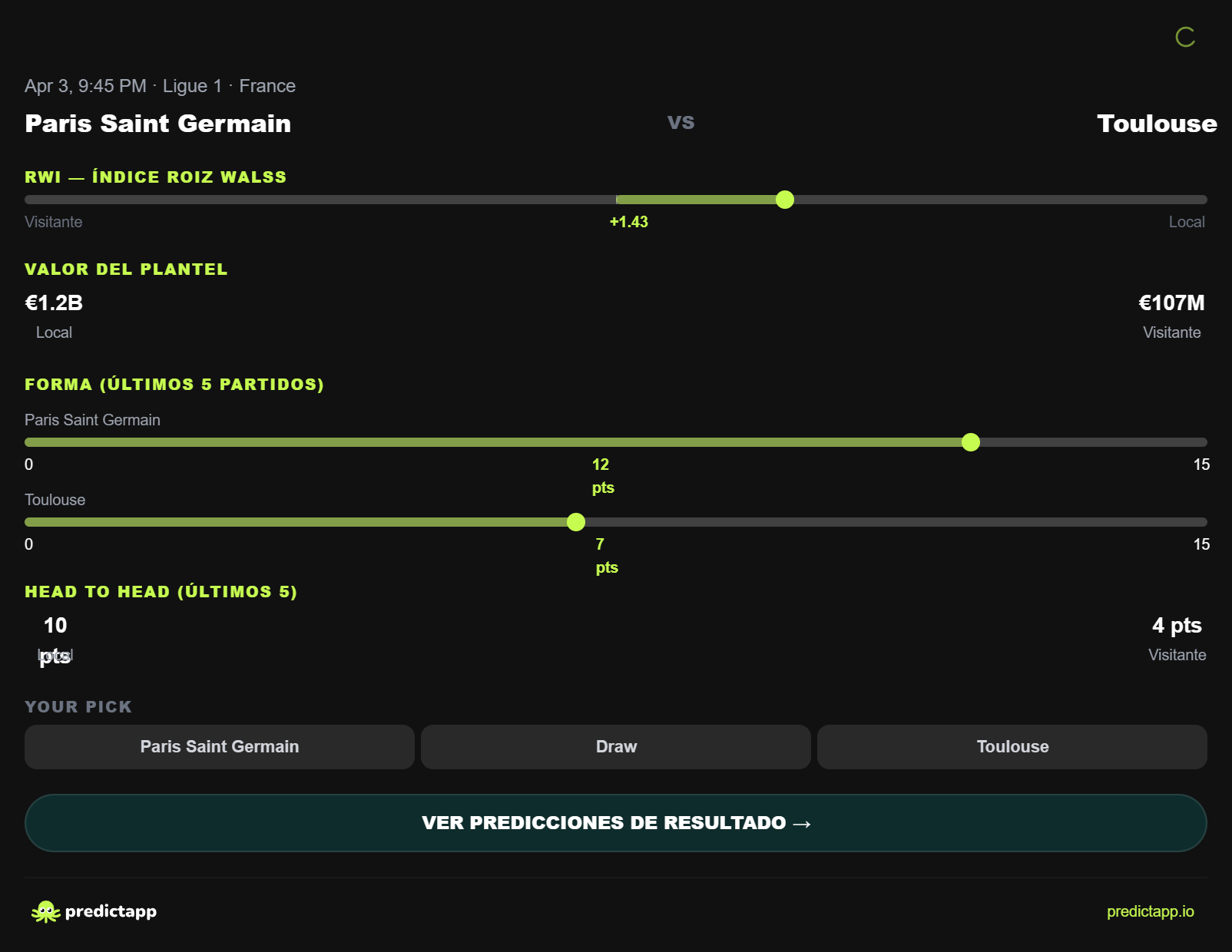Click the predictapp octopus logo
The height and width of the screenshot is (952, 1232).
46,911
